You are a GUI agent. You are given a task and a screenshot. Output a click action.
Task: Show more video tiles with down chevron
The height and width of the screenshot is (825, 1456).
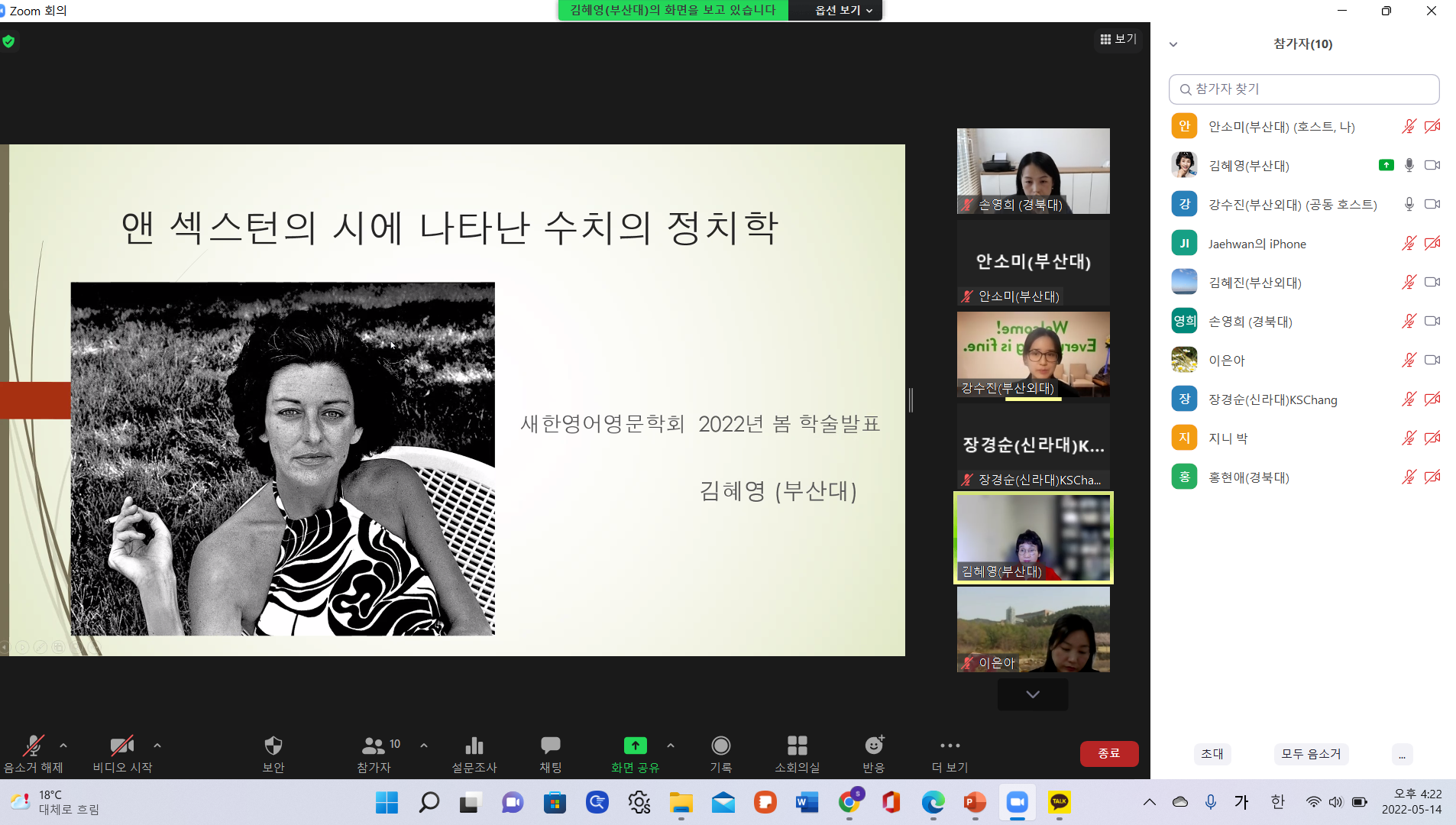pos(1033,694)
